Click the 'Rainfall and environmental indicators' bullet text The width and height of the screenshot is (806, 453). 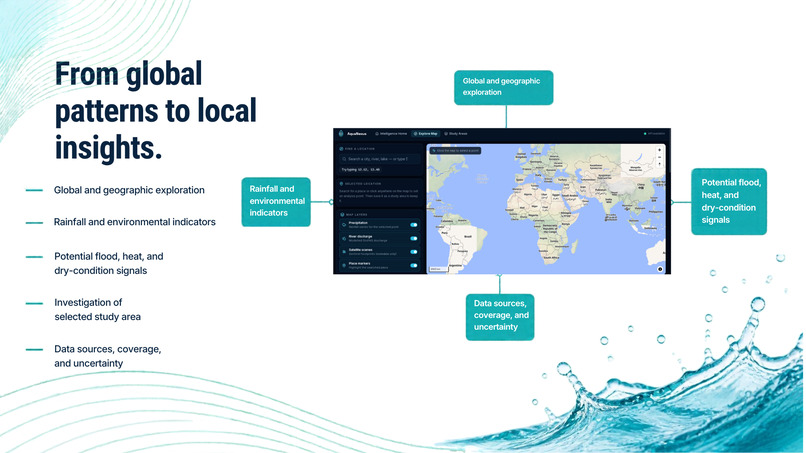[x=135, y=222]
